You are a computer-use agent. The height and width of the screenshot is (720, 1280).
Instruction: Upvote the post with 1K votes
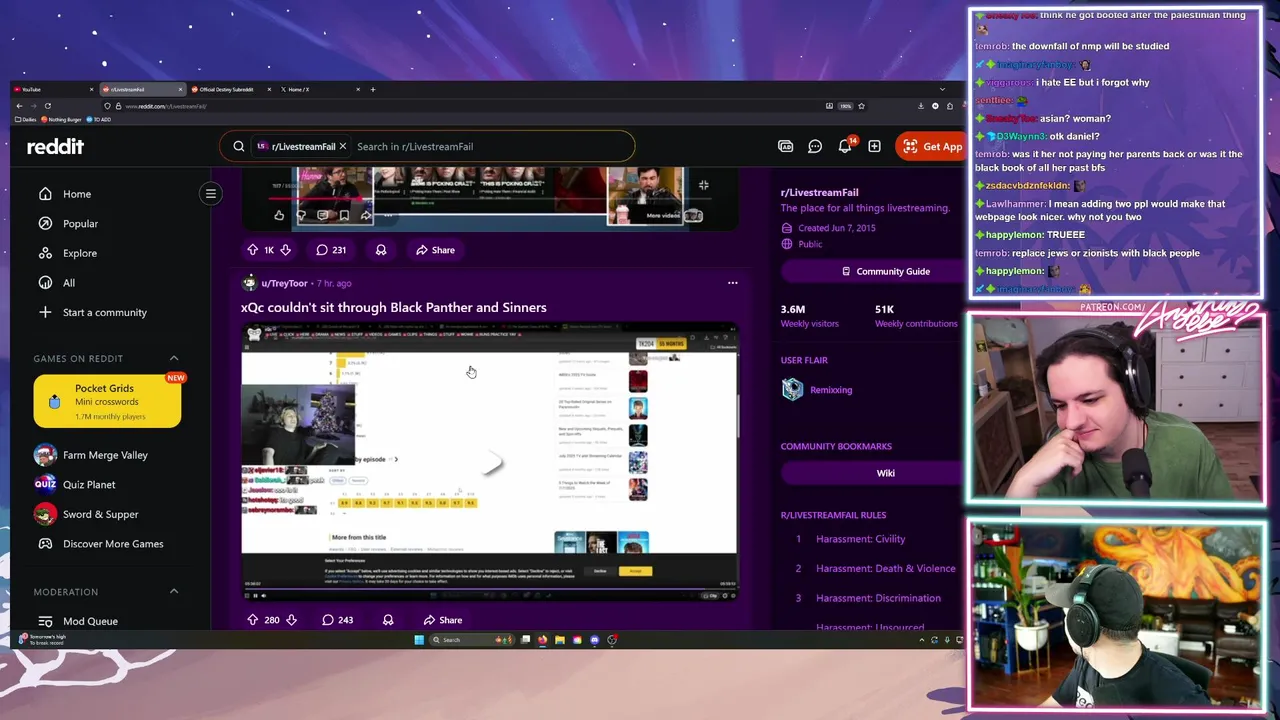252,250
